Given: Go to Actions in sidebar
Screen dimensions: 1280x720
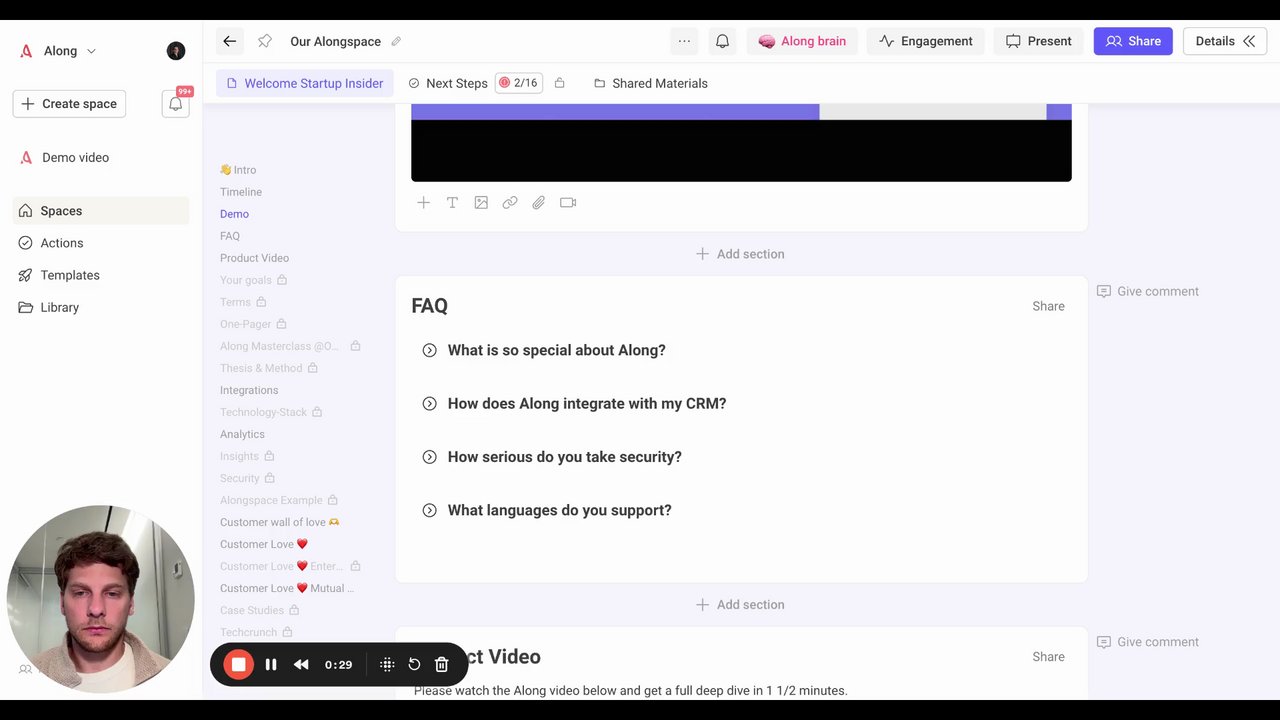Looking at the screenshot, I should [101, 243].
